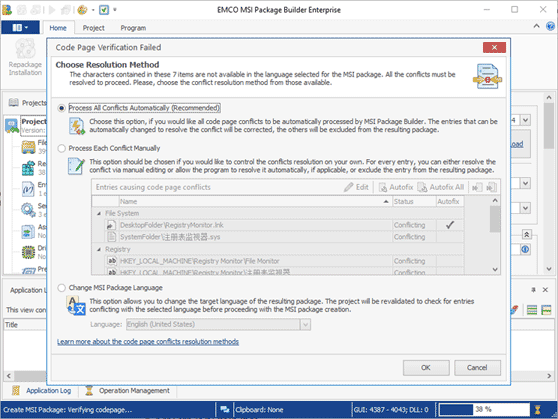Click the Cancel button
Screen dimensions: 558x419
477,368
